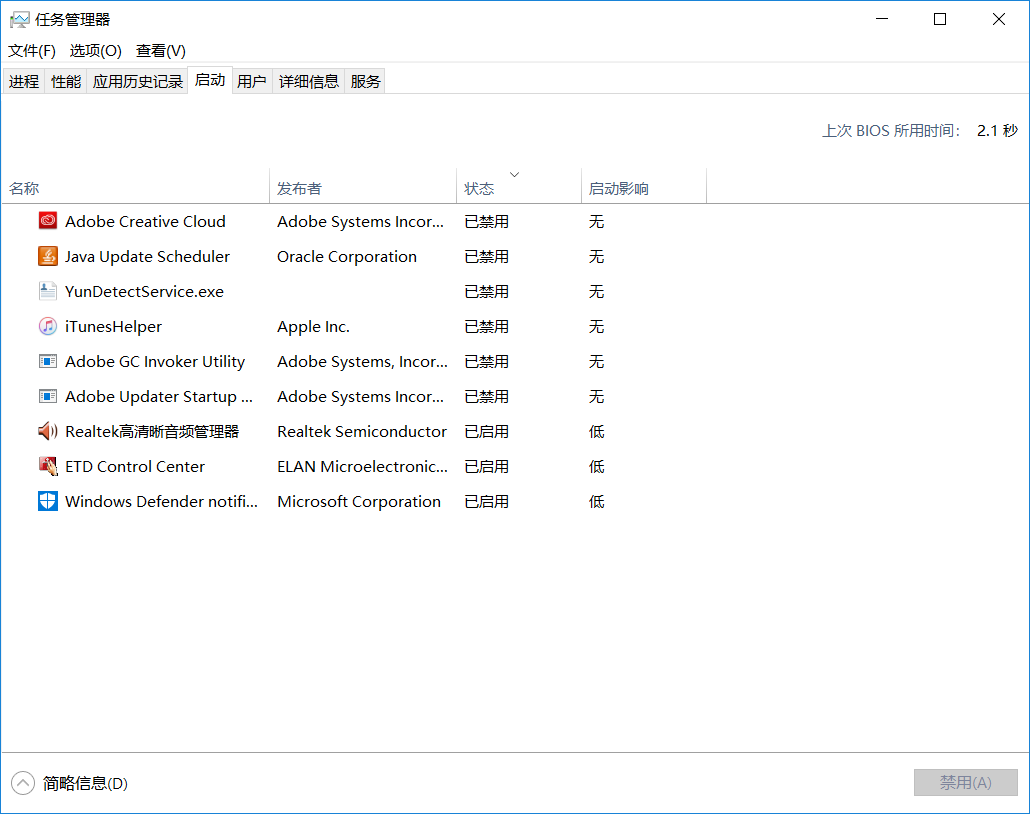Screen dimensions: 1030x814
Task: Select the ETD Control Center name
Action: tap(135, 466)
